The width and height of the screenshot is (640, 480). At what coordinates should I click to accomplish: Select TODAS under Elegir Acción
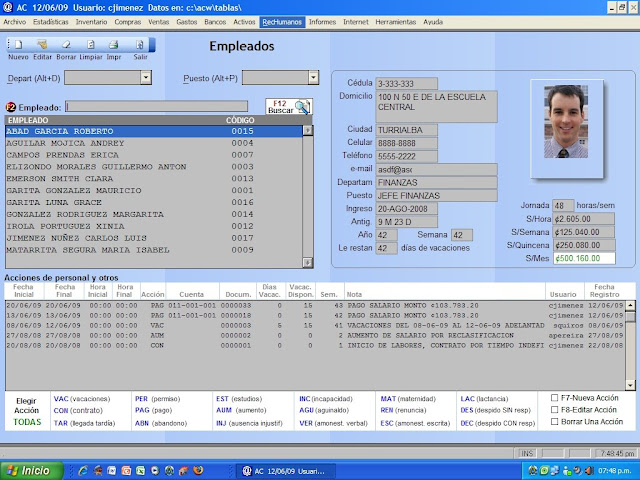pos(27,422)
